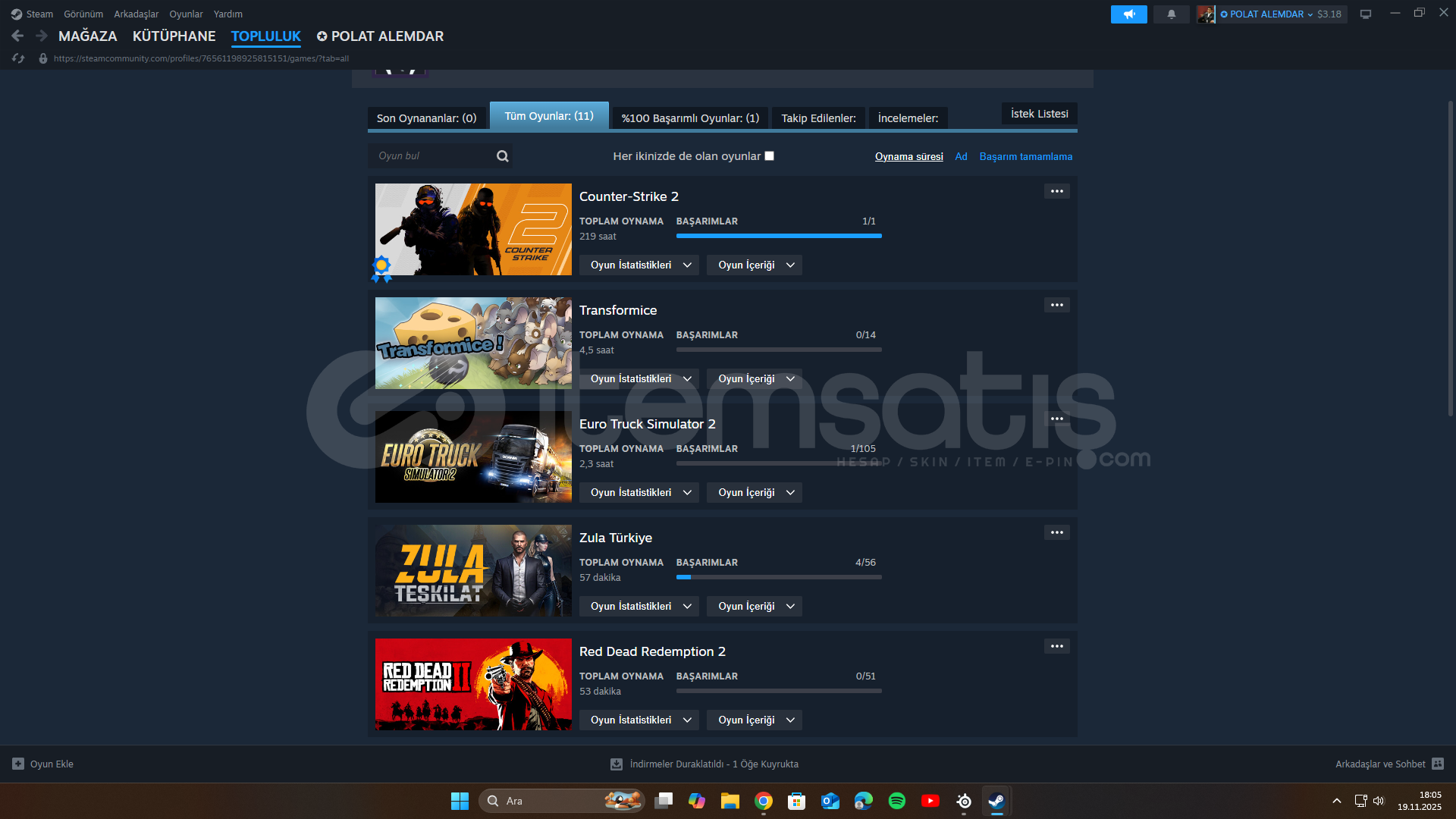Switch to Son Oynananlar tab

[x=426, y=118]
